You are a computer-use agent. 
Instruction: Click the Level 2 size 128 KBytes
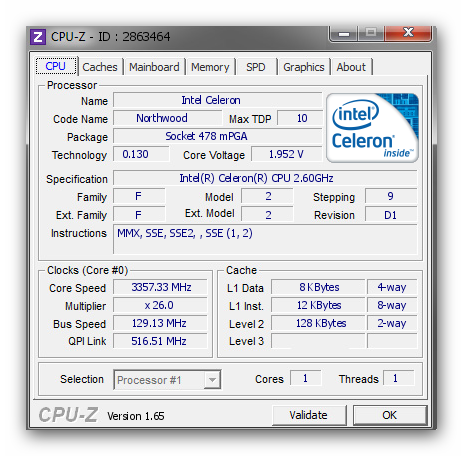pos(318,323)
